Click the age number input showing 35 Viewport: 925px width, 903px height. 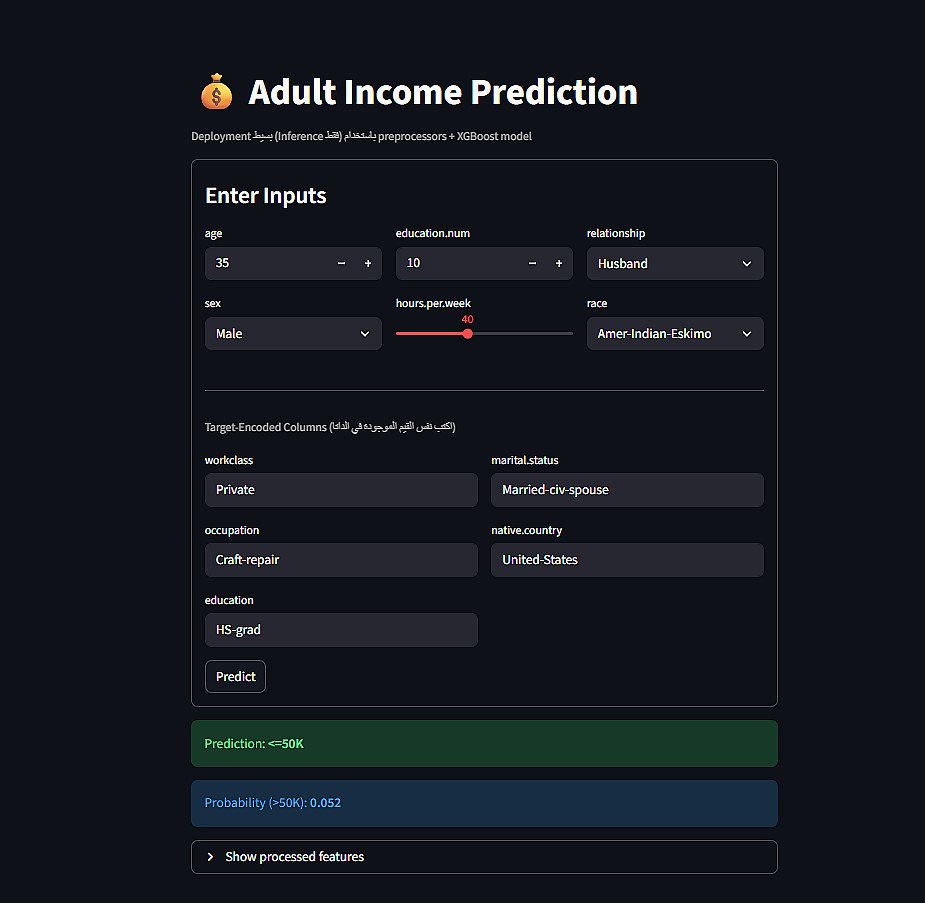click(x=266, y=264)
